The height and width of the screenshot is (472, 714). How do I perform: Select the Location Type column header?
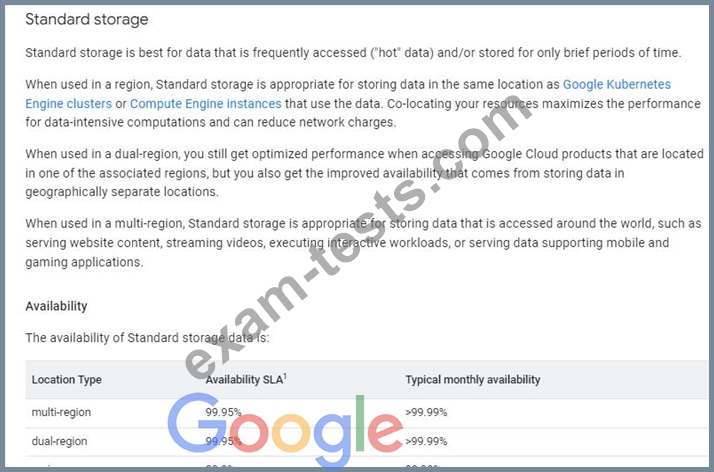click(x=66, y=380)
